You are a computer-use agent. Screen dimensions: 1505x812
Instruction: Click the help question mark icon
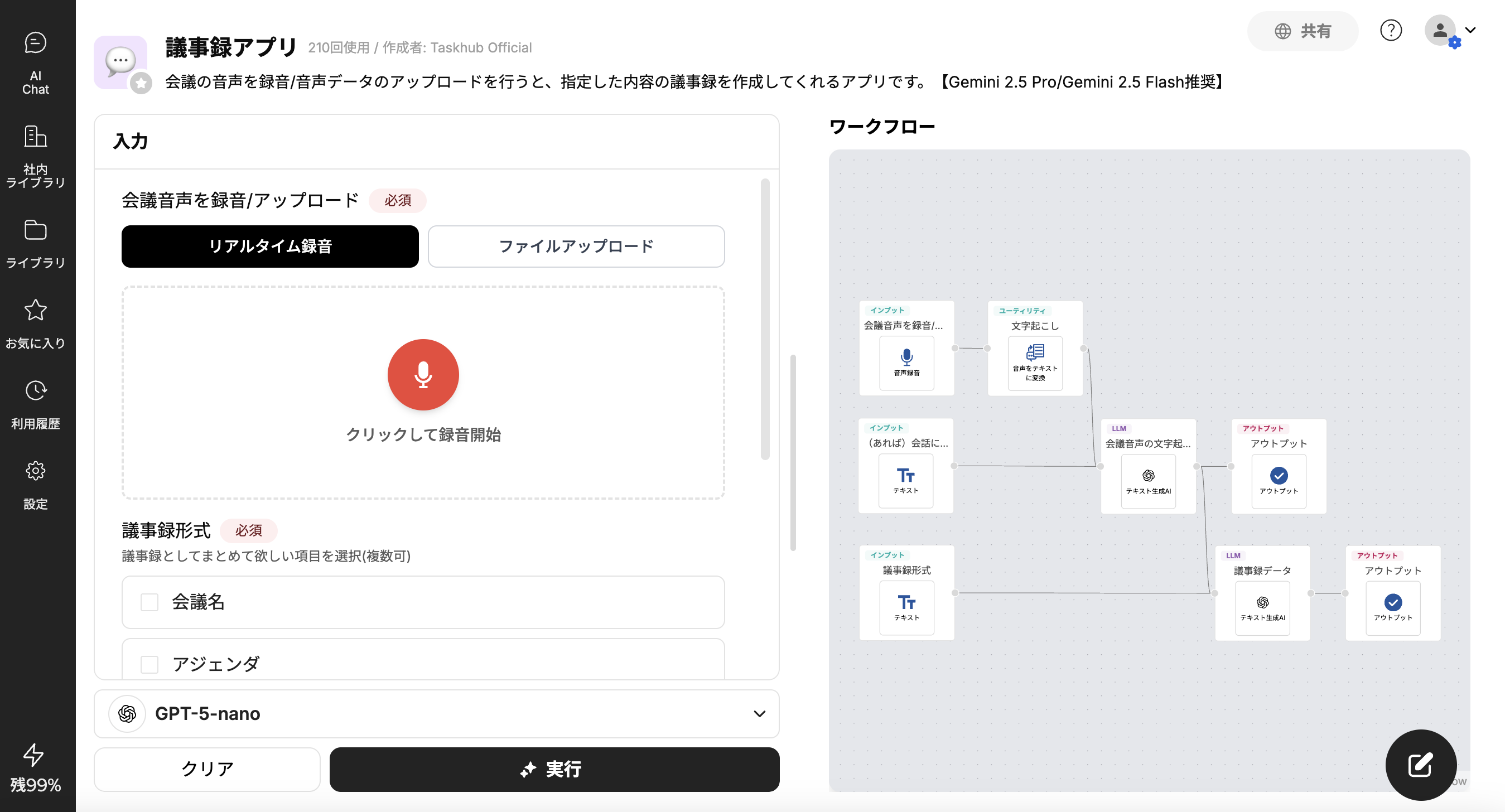(1391, 30)
